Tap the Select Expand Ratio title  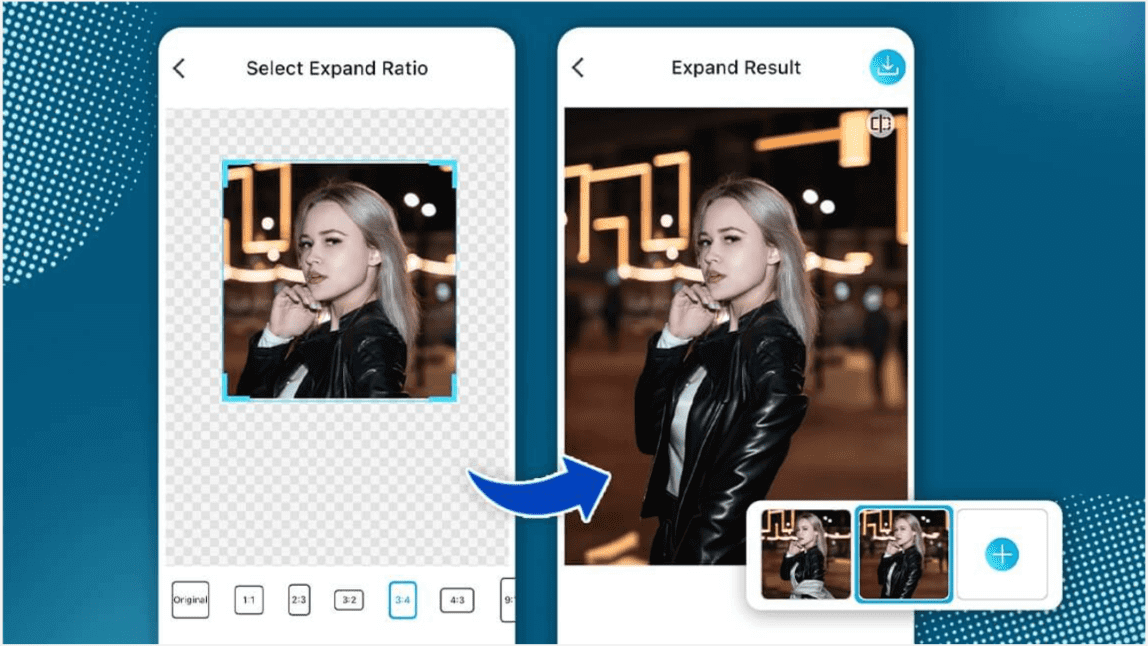[337, 68]
